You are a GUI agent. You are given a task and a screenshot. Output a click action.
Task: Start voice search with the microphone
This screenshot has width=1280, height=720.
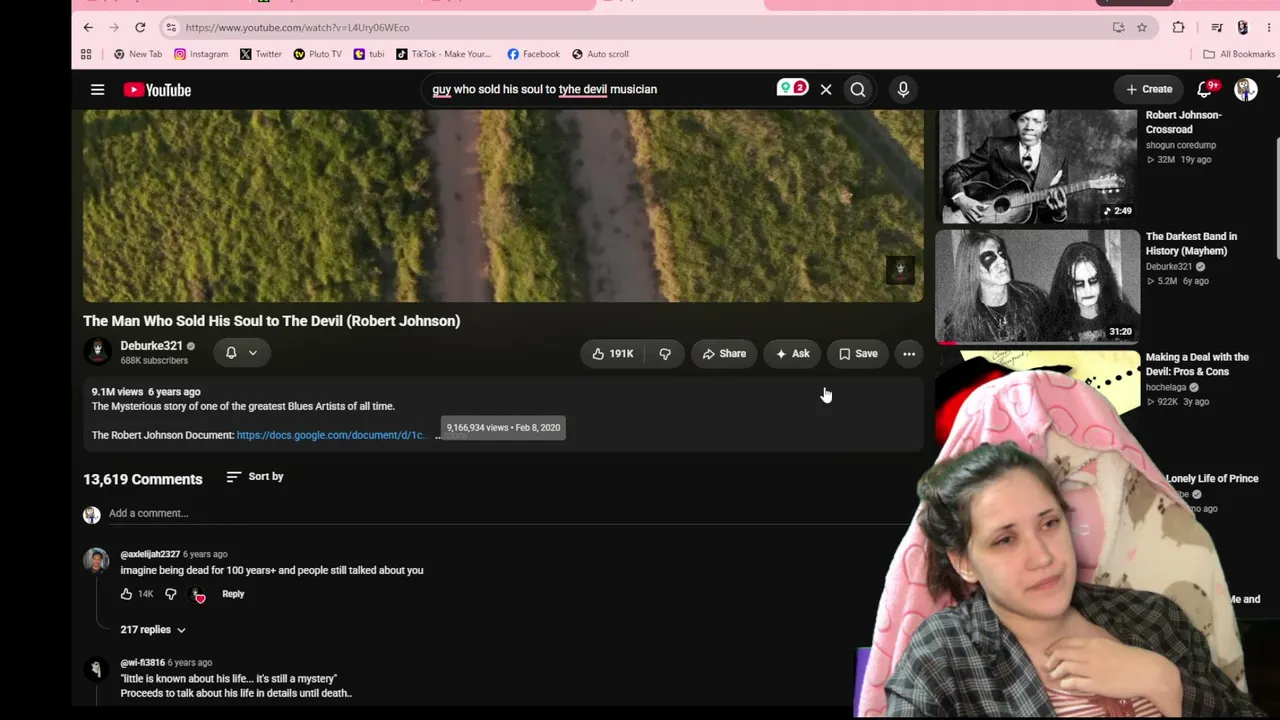click(903, 90)
